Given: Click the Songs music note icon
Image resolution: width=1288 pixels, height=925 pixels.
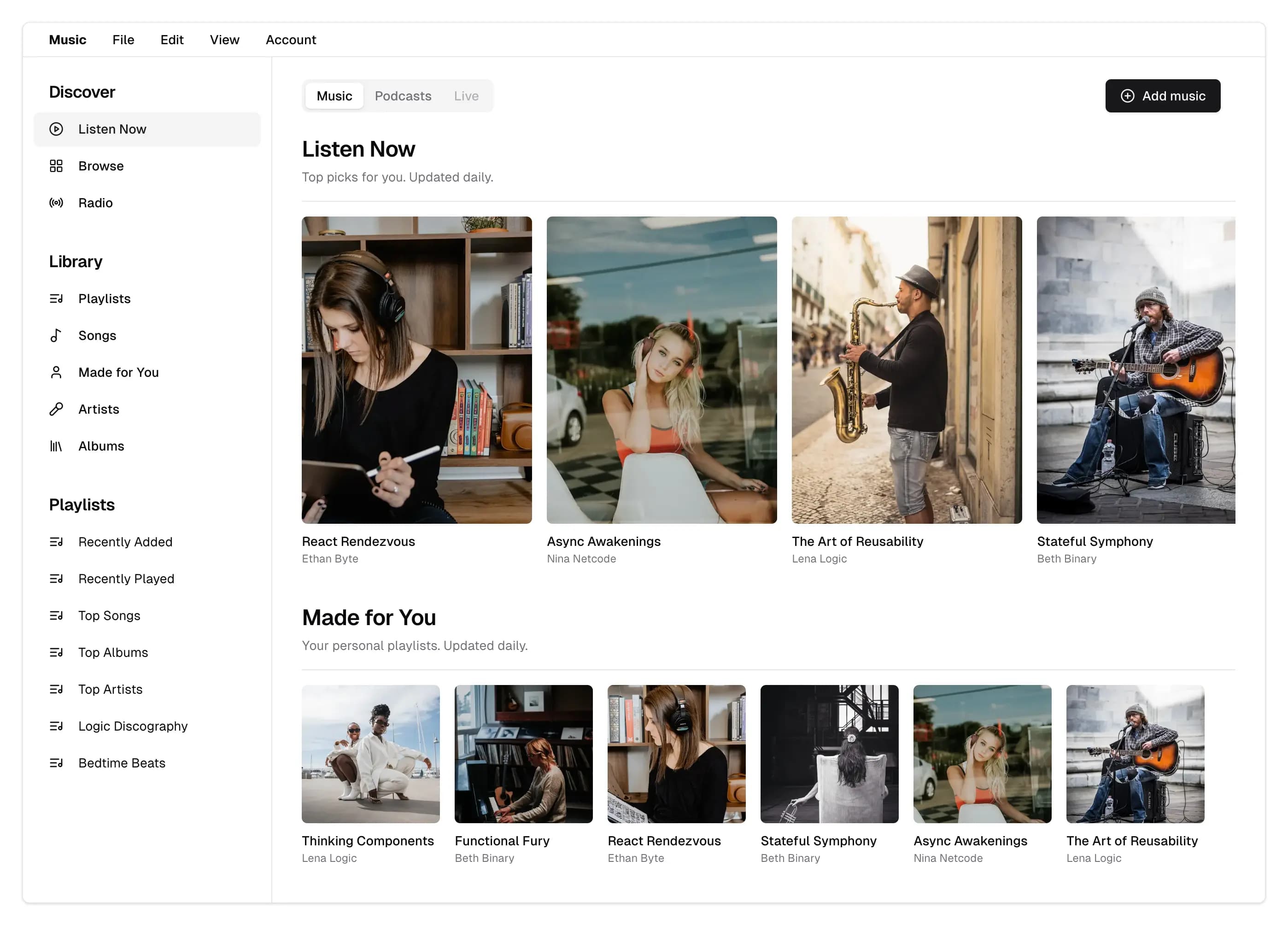Looking at the screenshot, I should point(56,336).
